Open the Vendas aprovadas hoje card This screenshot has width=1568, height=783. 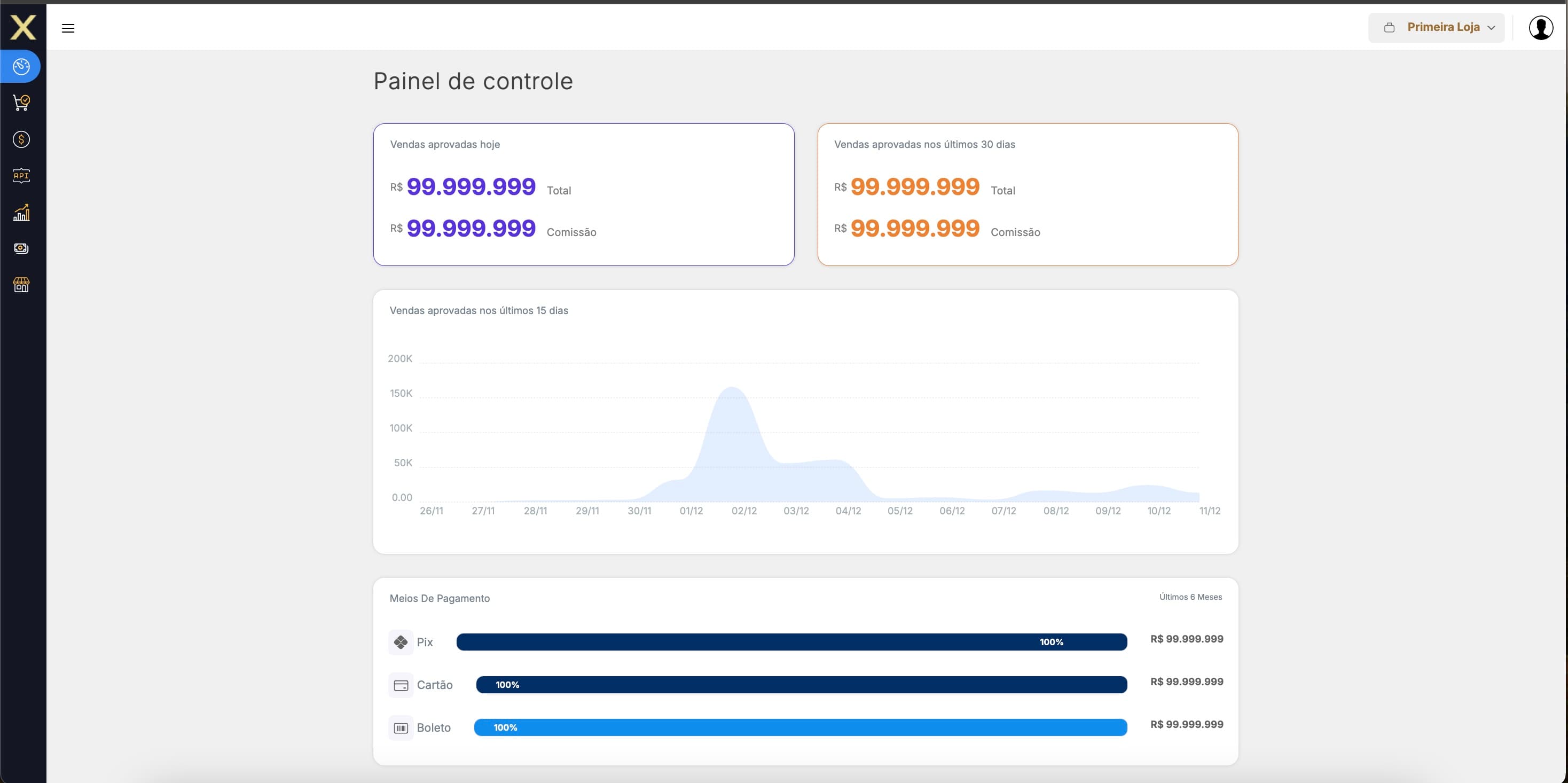click(x=583, y=195)
